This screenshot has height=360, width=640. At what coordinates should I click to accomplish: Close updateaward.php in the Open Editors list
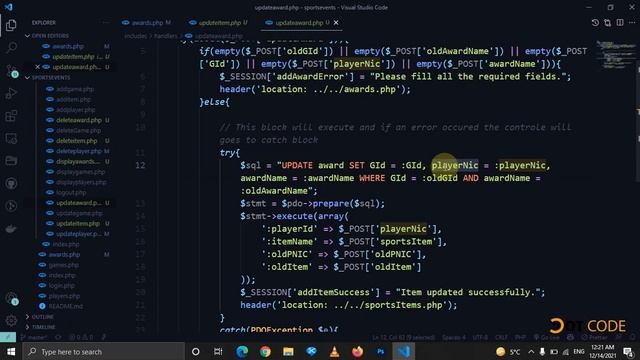click(x=38, y=67)
